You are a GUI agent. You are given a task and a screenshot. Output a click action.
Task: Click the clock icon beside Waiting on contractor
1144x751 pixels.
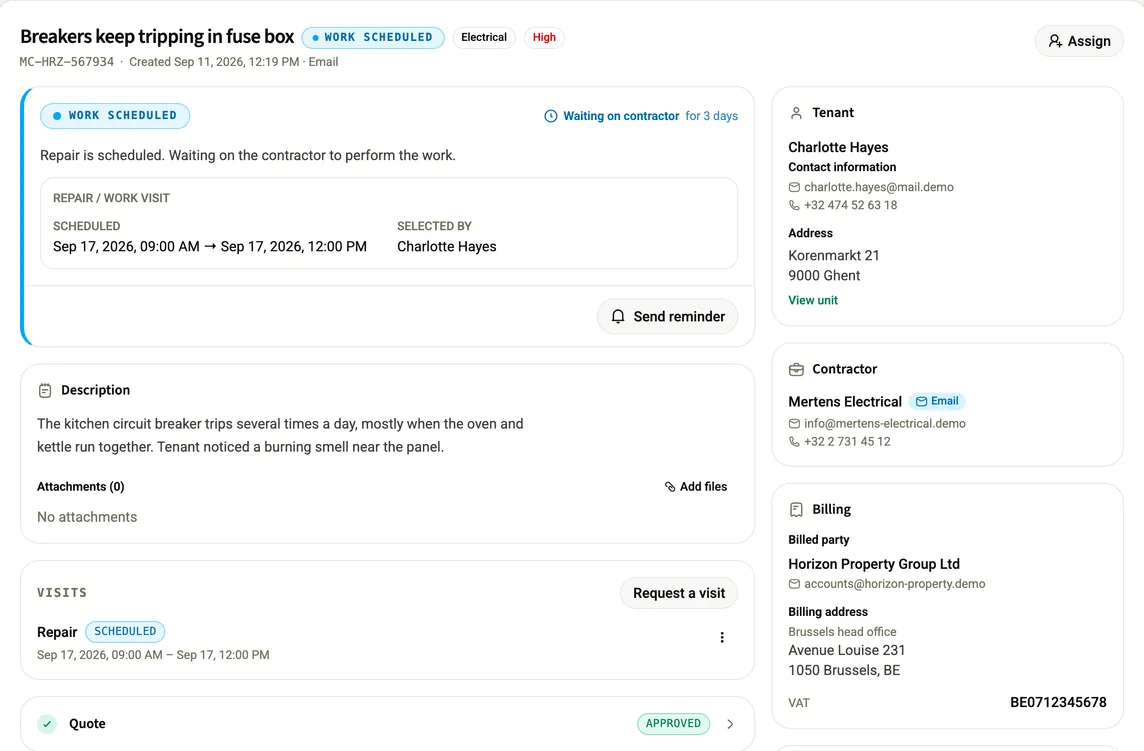coord(551,116)
